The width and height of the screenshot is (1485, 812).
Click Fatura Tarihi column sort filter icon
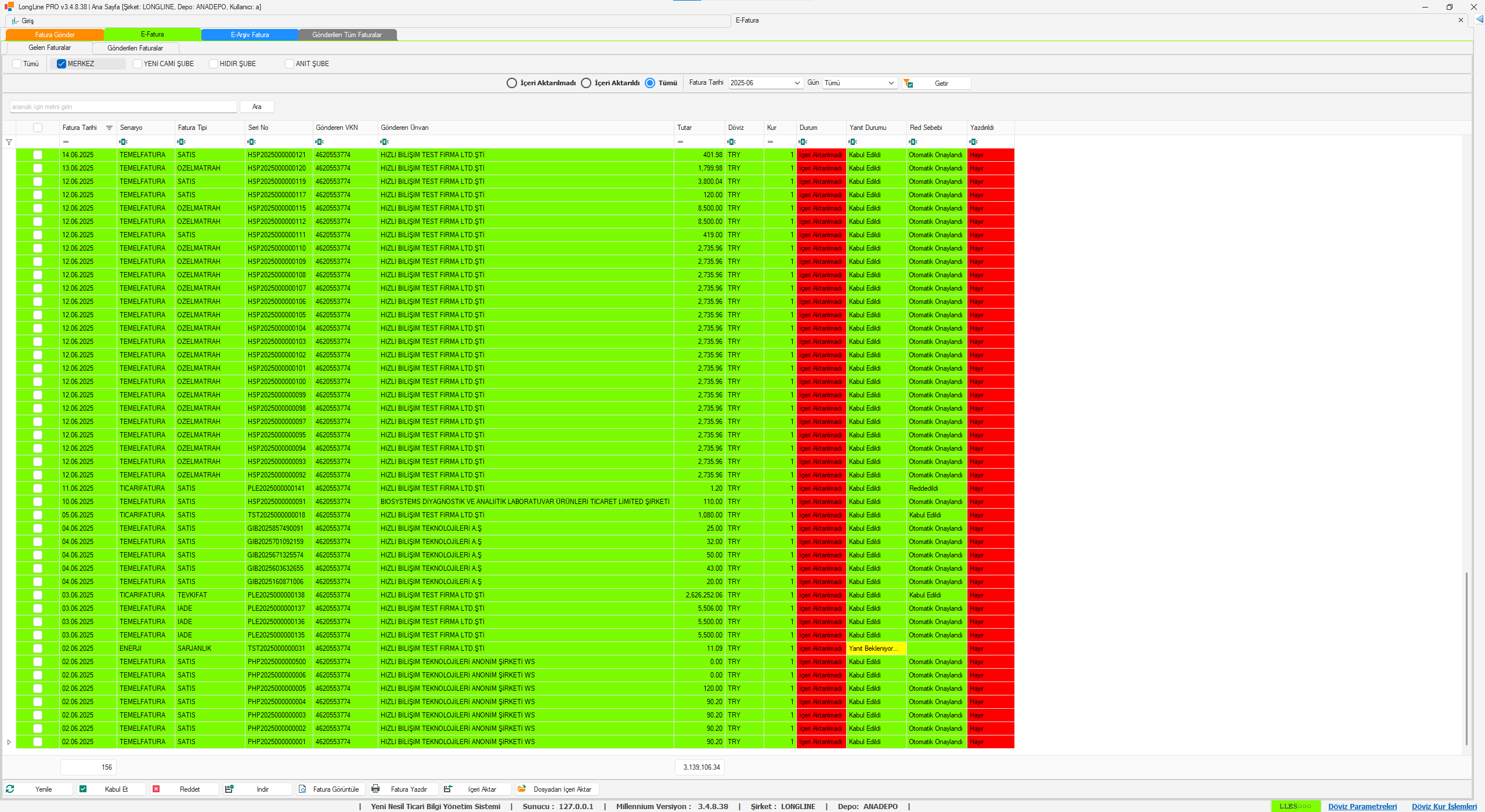pos(109,128)
